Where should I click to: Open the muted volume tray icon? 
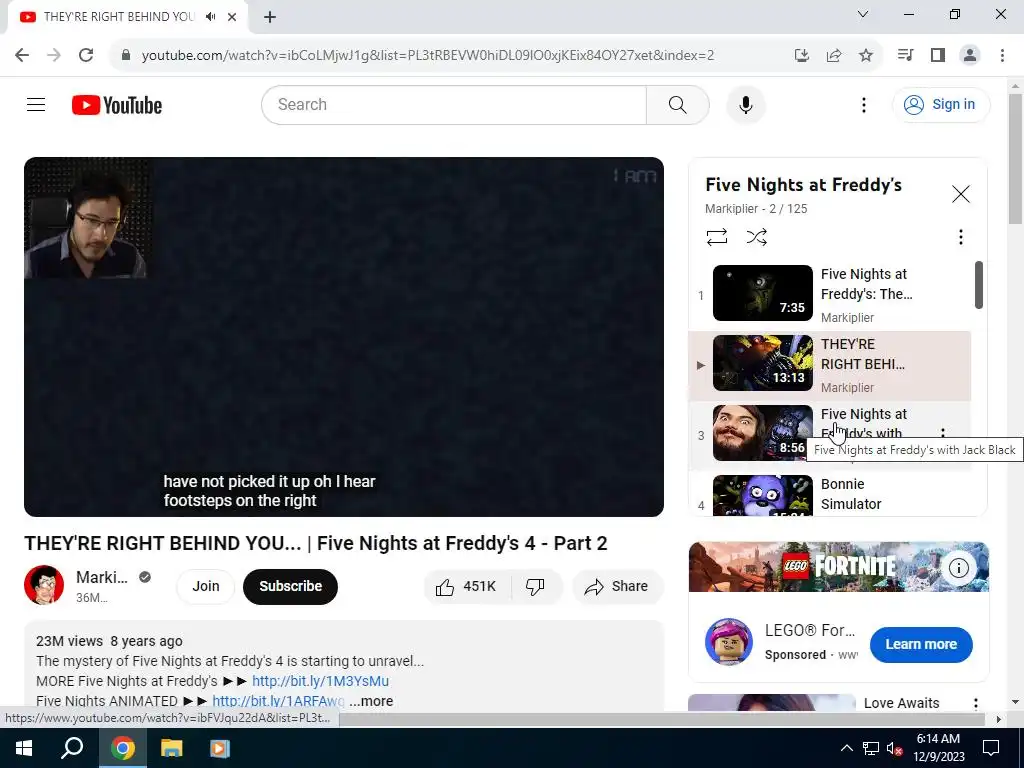893,748
